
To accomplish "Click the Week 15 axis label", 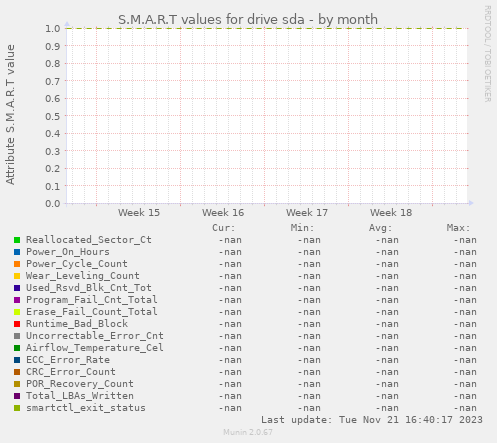I will point(139,212).
